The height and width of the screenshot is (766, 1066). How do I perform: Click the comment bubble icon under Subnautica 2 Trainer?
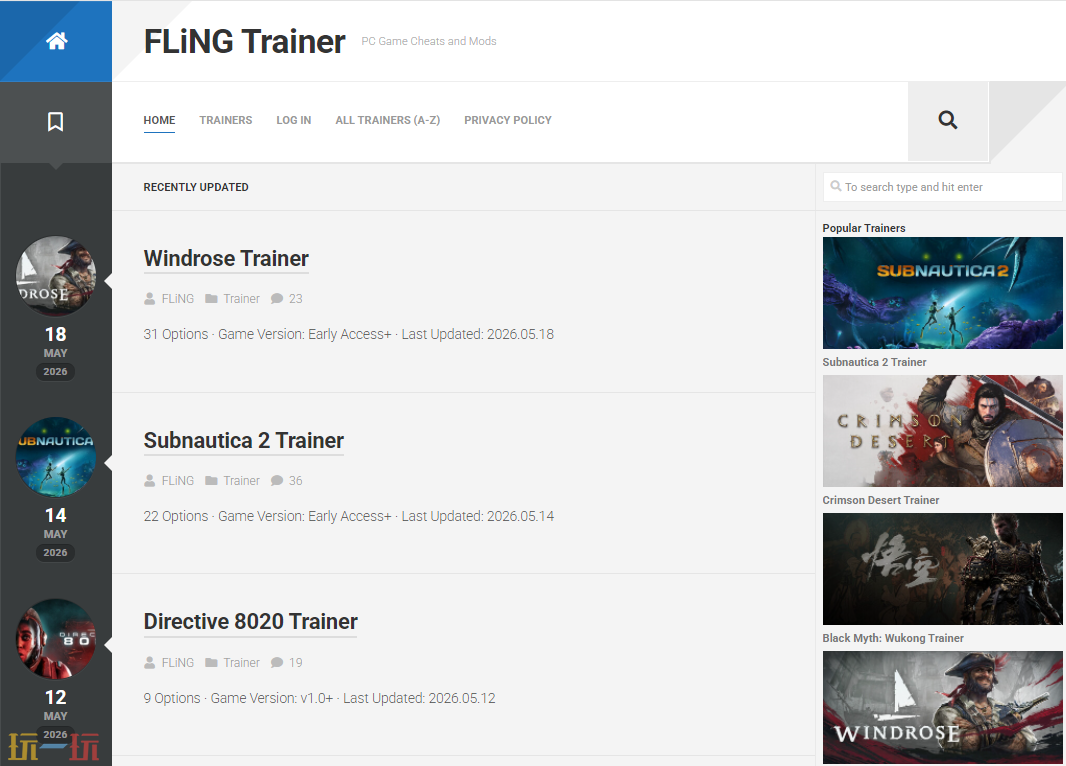(x=277, y=481)
